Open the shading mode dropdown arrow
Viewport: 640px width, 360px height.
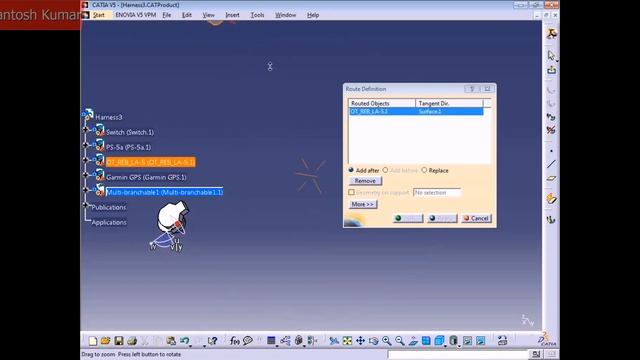tap(459, 345)
